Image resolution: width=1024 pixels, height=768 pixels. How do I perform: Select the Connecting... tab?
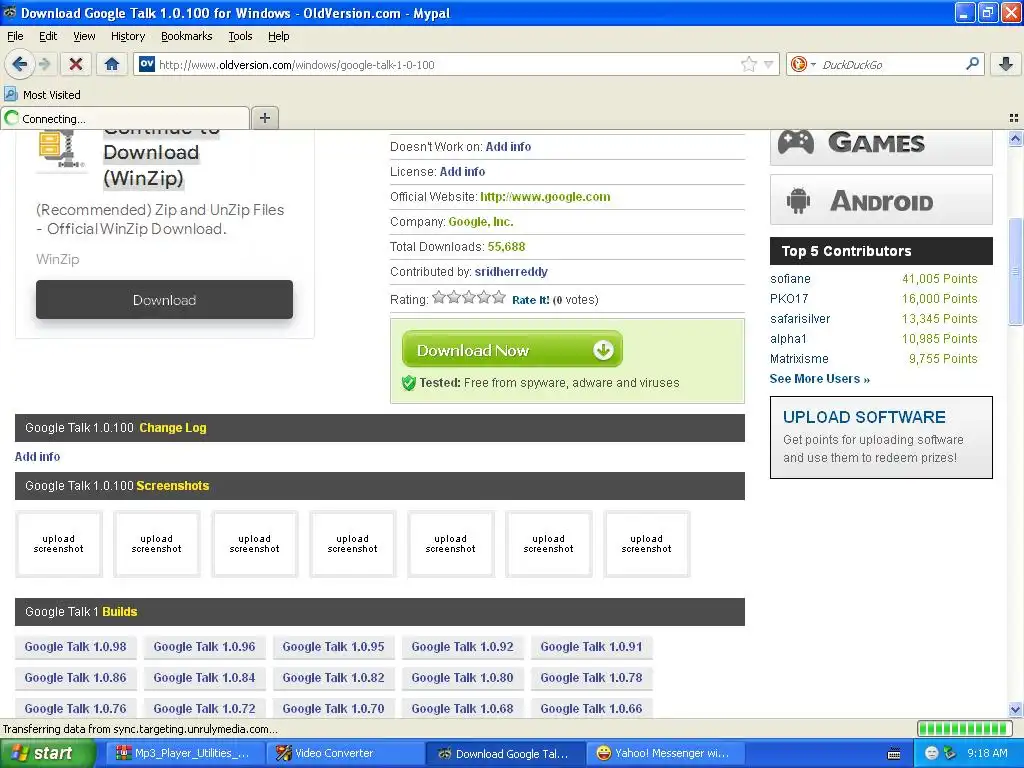125,118
